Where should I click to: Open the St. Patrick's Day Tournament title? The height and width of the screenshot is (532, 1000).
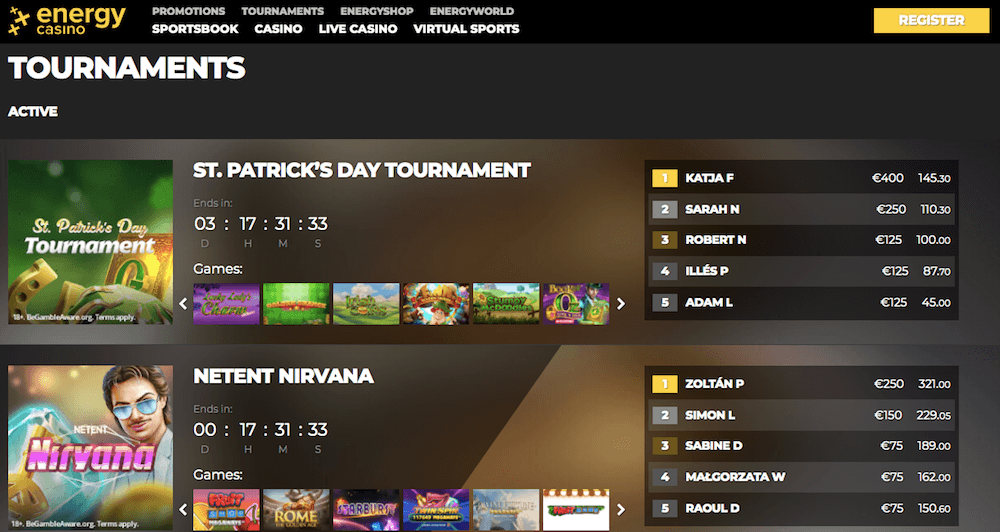click(362, 170)
